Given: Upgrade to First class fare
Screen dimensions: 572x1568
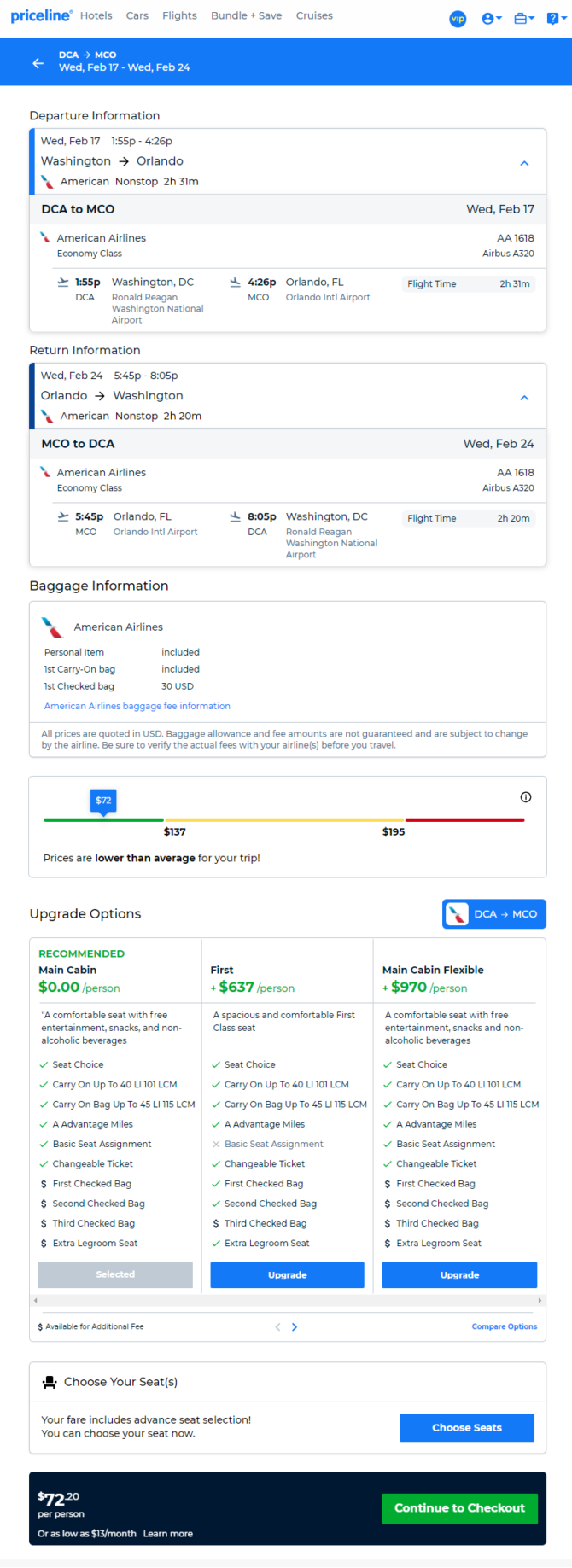Looking at the screenshot, I should point(287,1274).
